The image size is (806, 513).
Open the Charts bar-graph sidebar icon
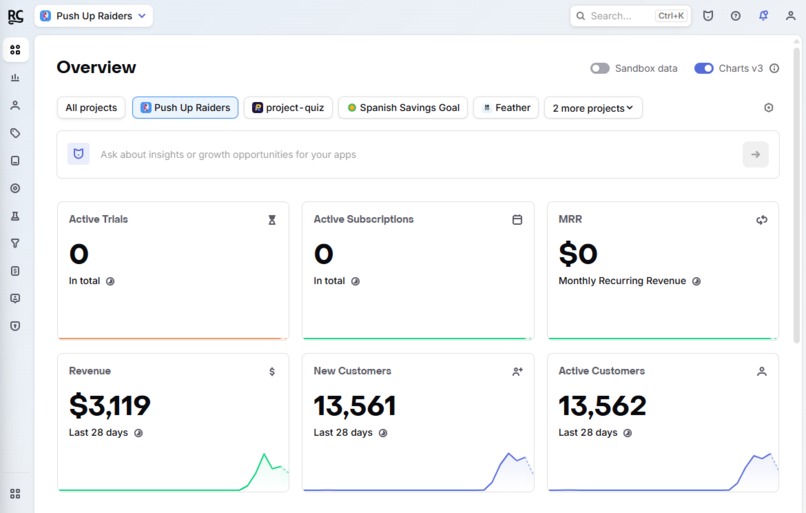coord(15,78)
